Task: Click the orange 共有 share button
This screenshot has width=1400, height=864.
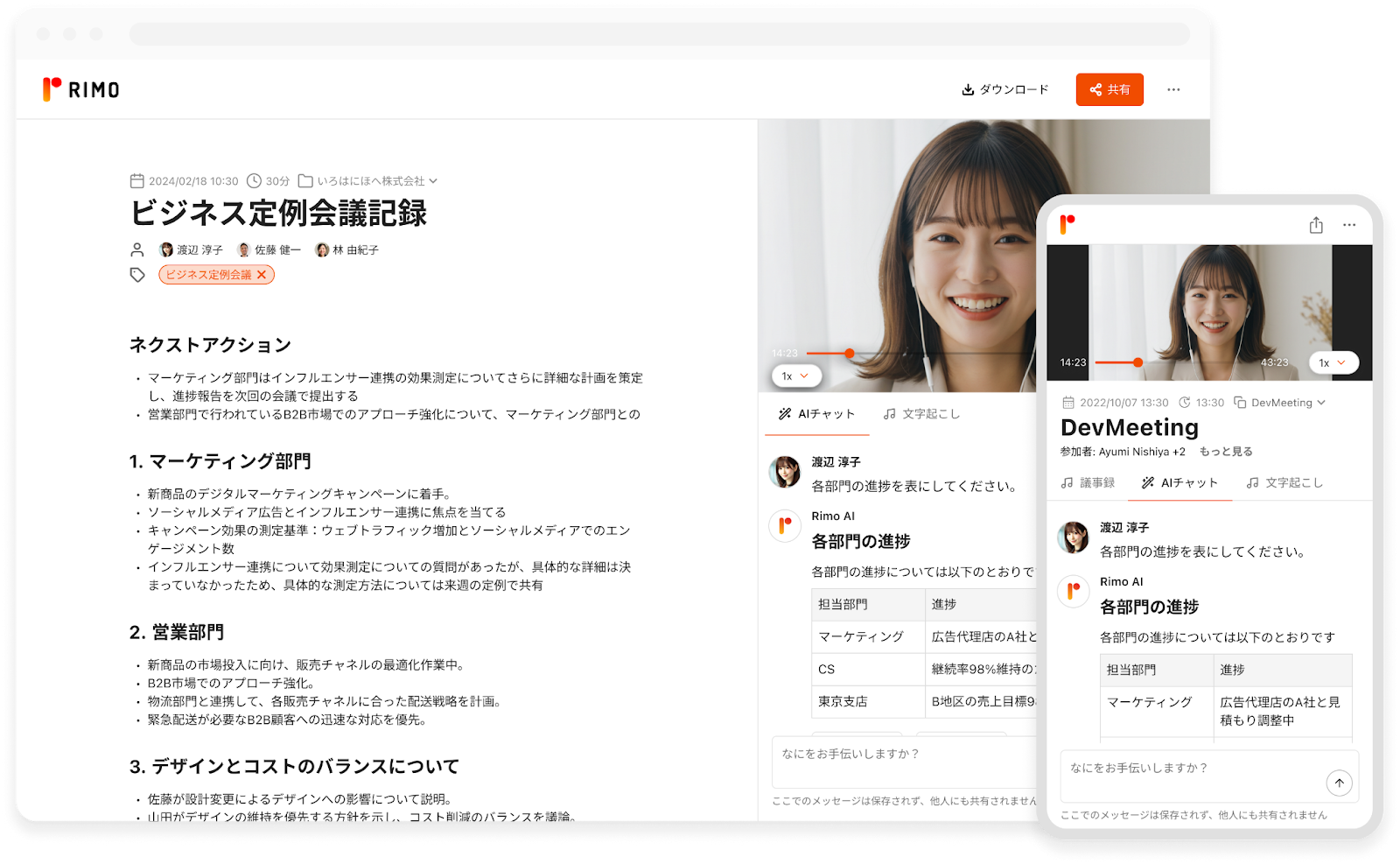Action: (1109, 89)
